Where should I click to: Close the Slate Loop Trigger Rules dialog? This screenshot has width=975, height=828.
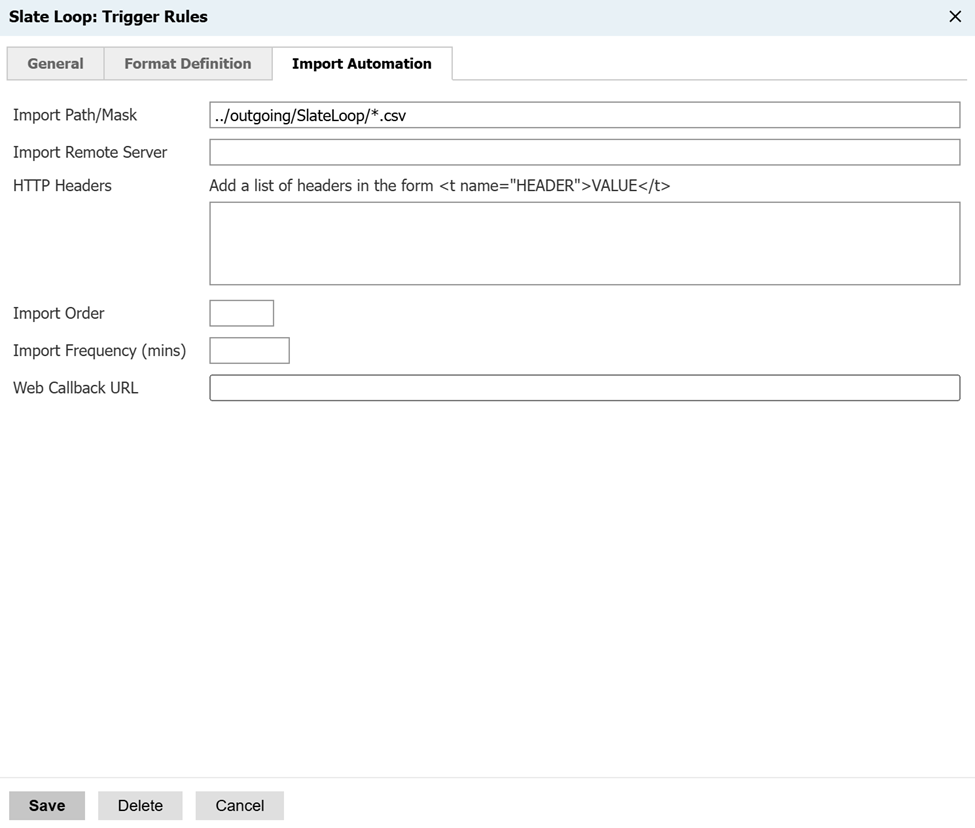tap(954, 17)
